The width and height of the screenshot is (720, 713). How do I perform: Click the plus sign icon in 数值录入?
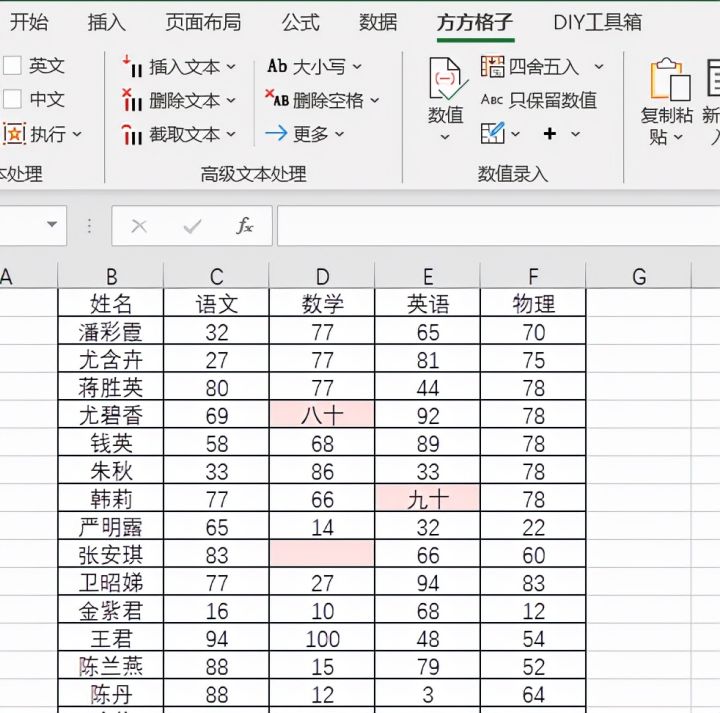[x=550, y=134]
